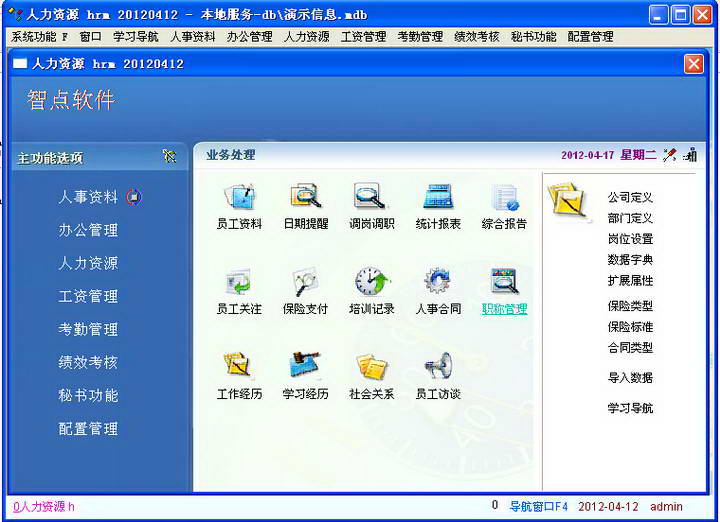Screen dimensions: 720x522
Task: Click the 扩展属性 link
Action: point(630,281)
